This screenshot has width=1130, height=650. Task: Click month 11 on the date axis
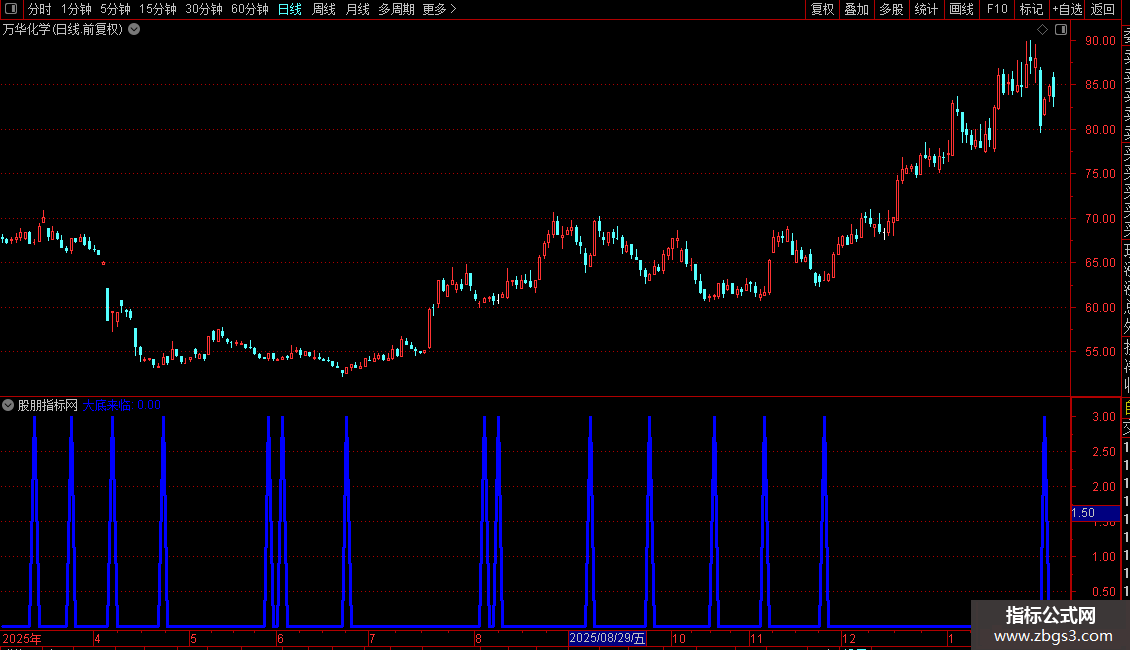(755, 638)
